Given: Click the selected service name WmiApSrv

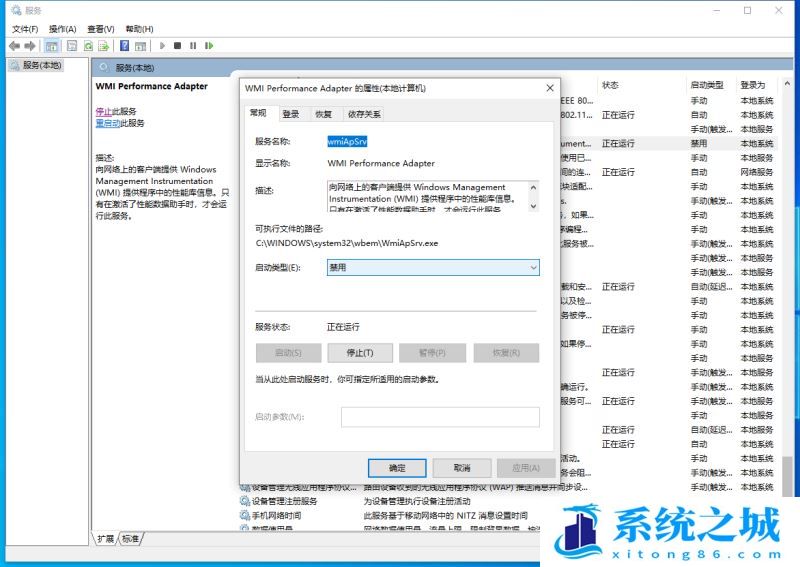Looking at the screenshot, I should pyautogui.click(x=347, y=141).
